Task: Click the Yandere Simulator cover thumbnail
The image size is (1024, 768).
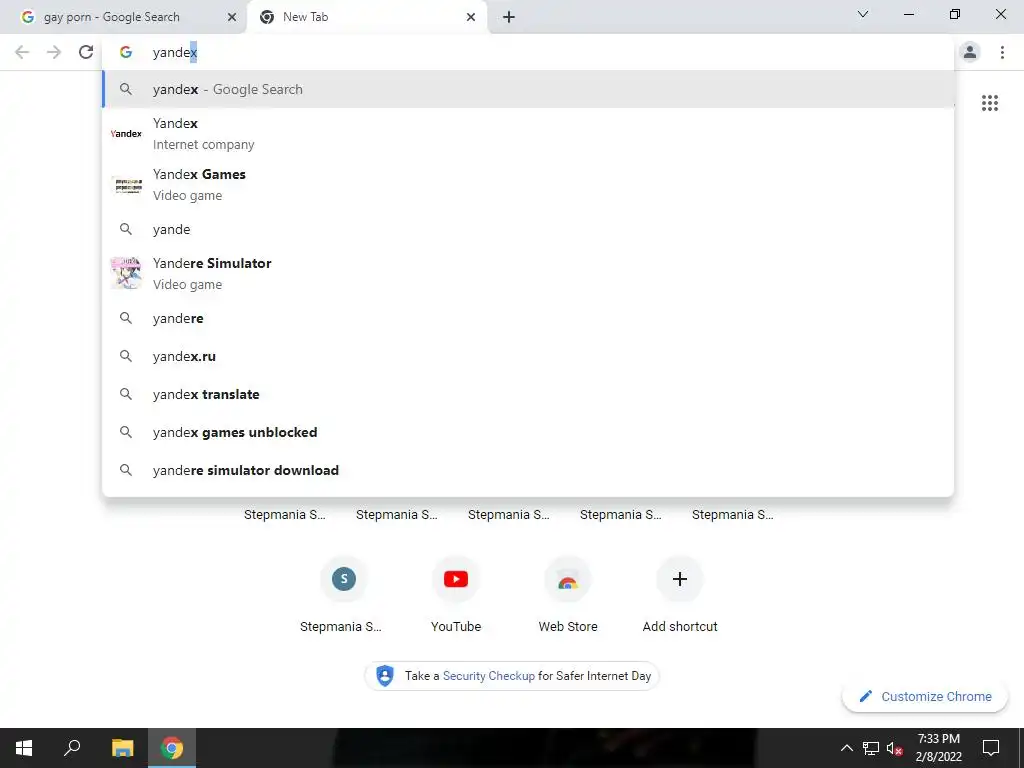Action: tap(126, 273)
